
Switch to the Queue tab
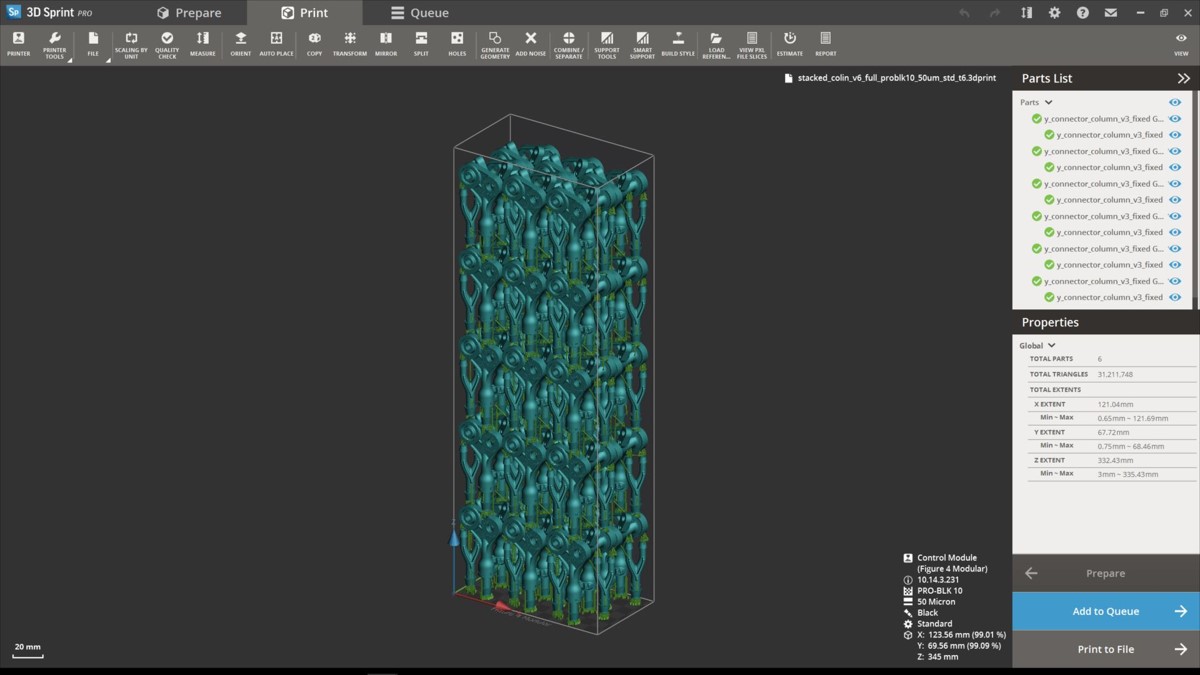(420, 13)
